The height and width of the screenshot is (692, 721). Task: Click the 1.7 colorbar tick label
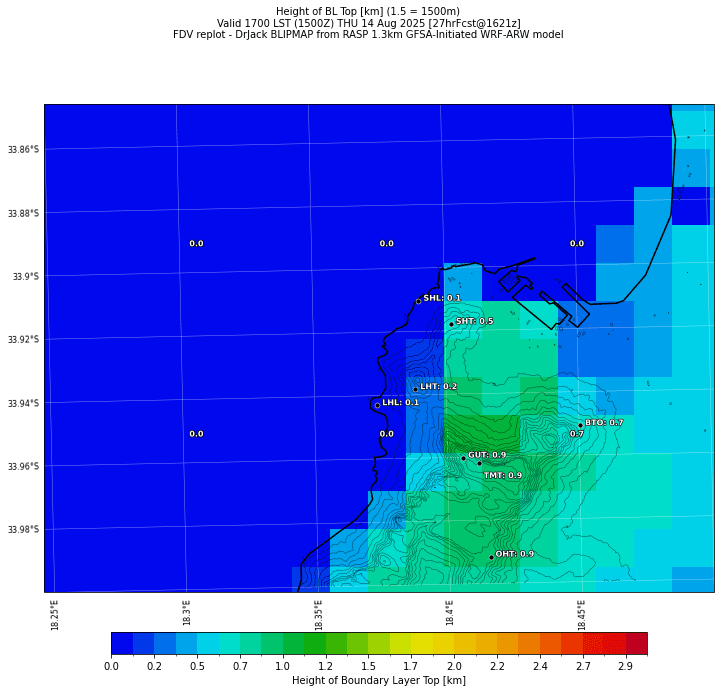click(x=411, y=666)
